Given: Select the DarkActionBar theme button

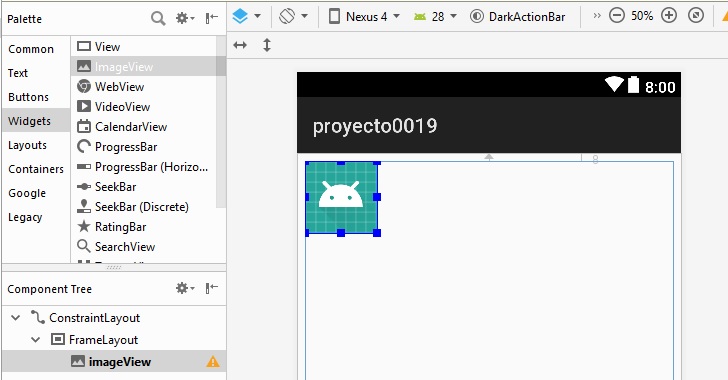Looking at the screenshot, I should (x=518, y=17).
